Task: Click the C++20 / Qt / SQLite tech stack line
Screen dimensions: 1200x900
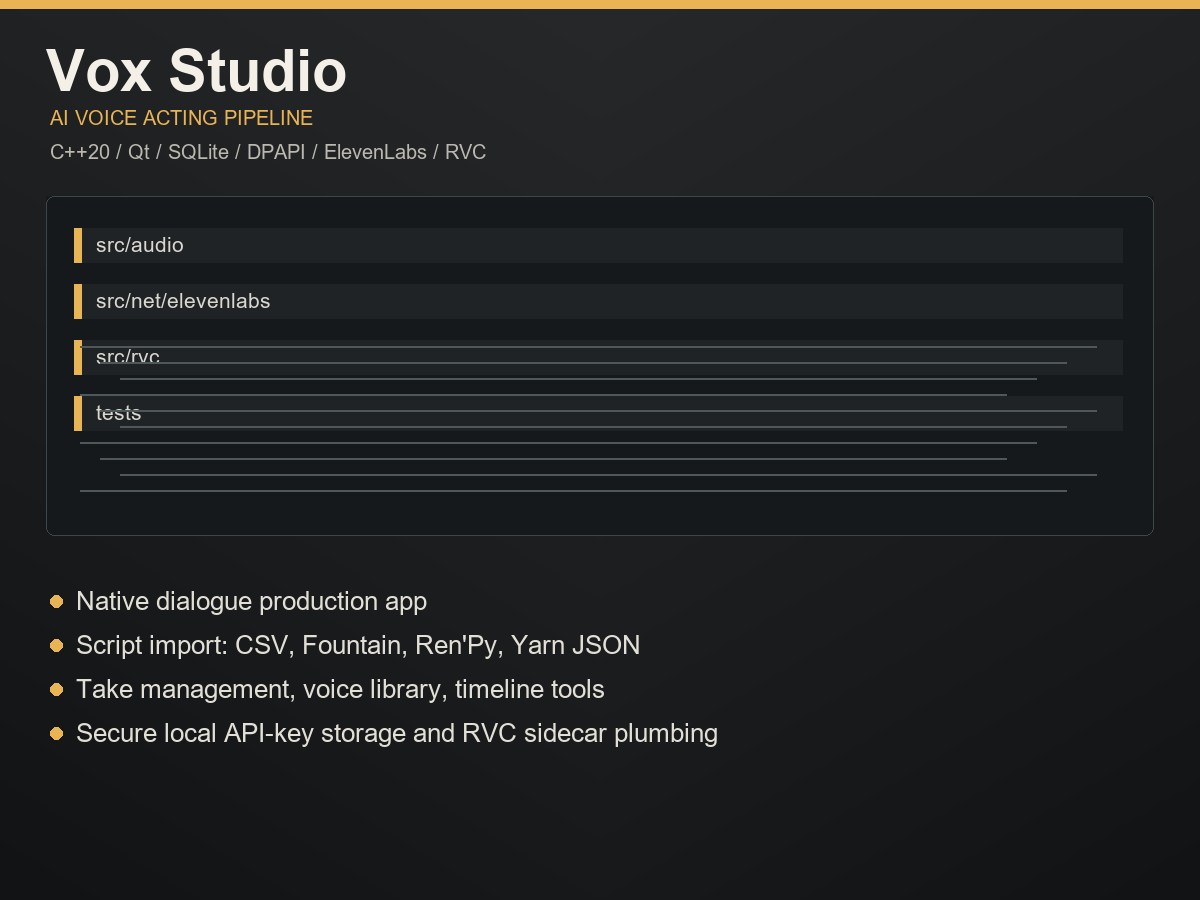Action: tap(268, 153)
